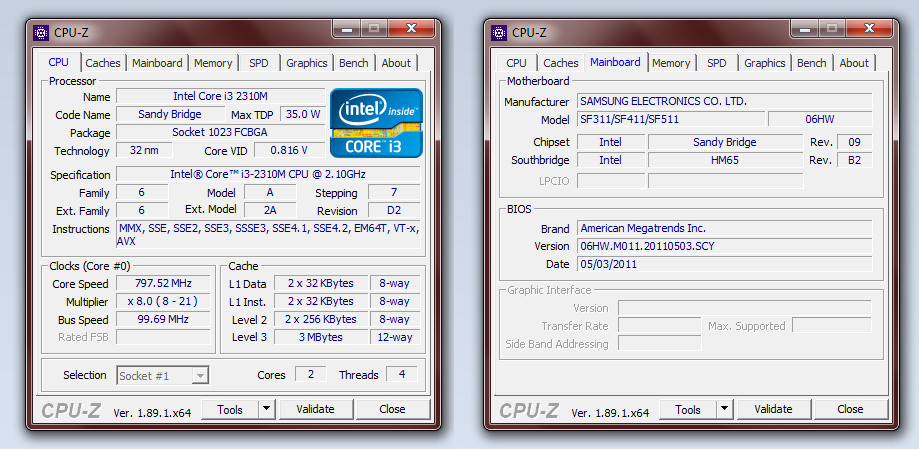This screenshot has height=449, width=919.
Task: Open Graphics tab in left window
Action: pos(307,63)
